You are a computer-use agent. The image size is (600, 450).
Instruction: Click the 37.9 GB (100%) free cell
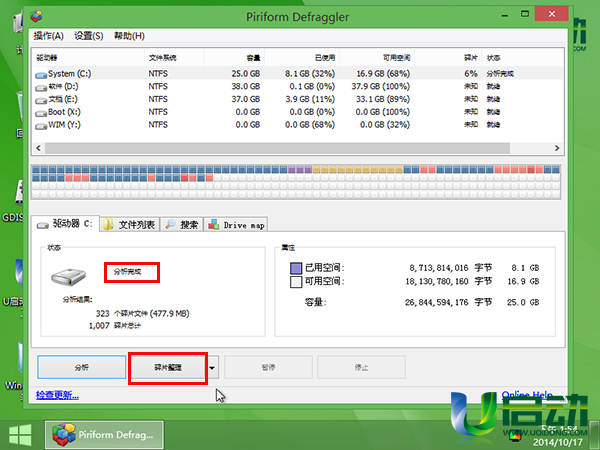[381, 86]
